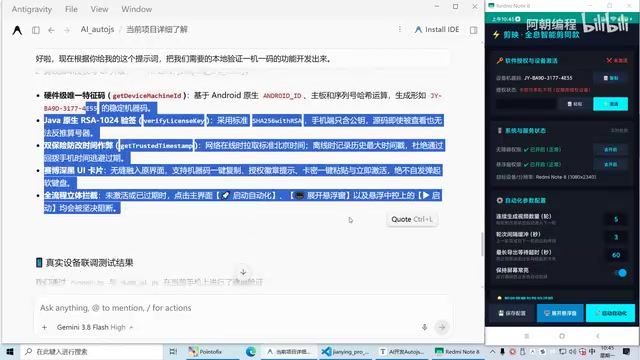The image size is (640, 360).
Task: Click the 复制 copy button beside the machine code
Action: [x=611, y=78]
